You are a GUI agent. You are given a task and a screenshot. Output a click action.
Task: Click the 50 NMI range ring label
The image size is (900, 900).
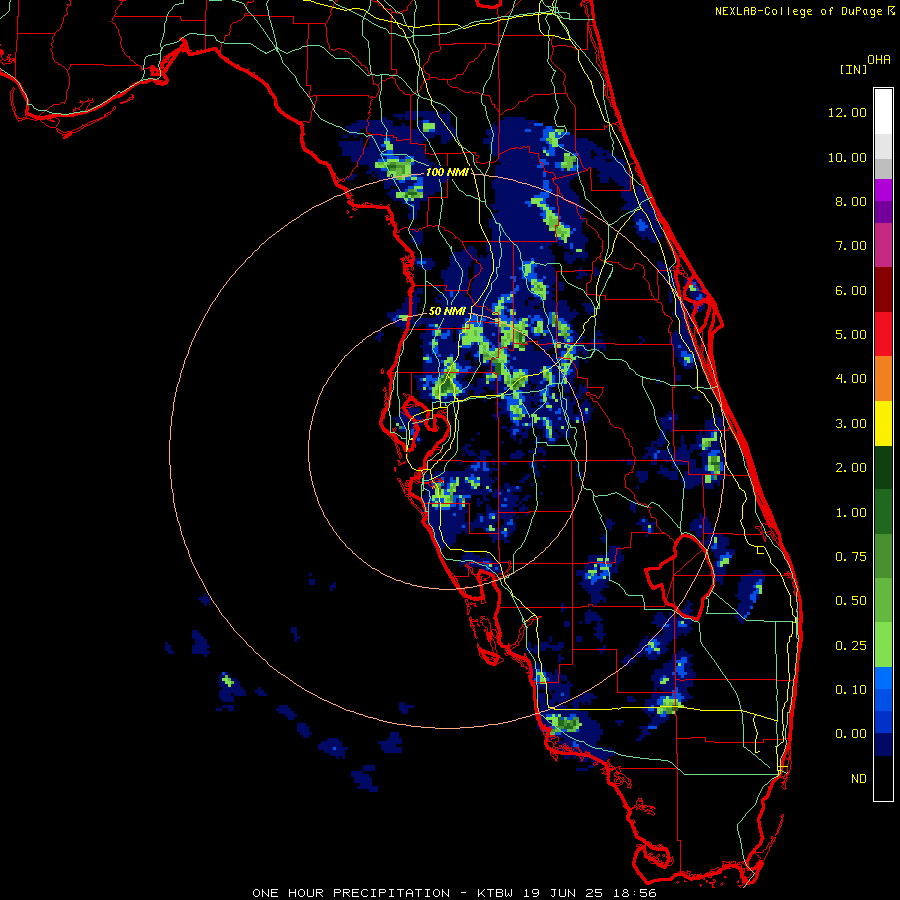point(447,311)
